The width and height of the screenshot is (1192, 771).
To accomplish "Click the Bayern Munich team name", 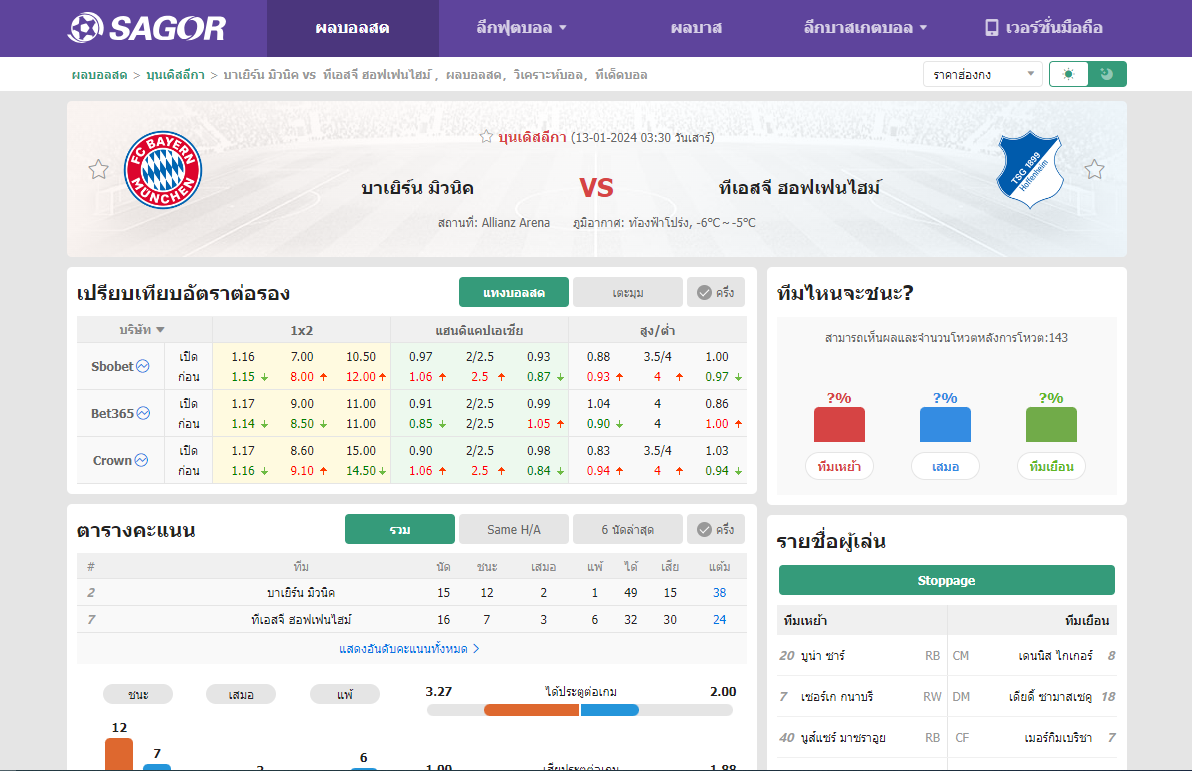I will coord(417,188).
